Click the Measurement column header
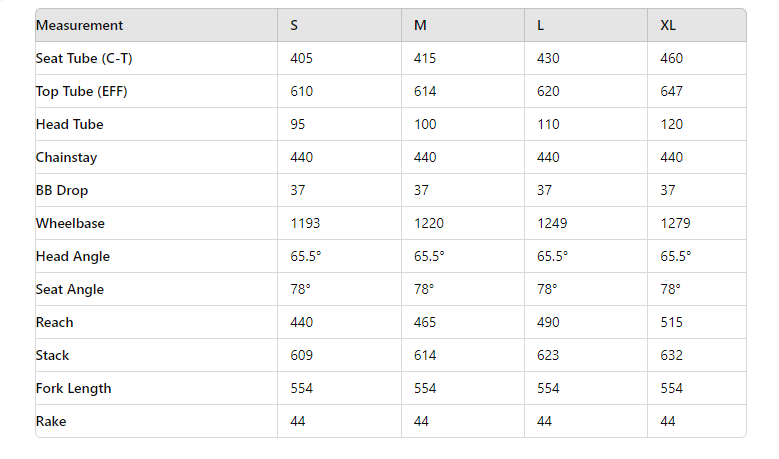The width and height of the screenshot is (779, 459). click(x=80, y=26)
